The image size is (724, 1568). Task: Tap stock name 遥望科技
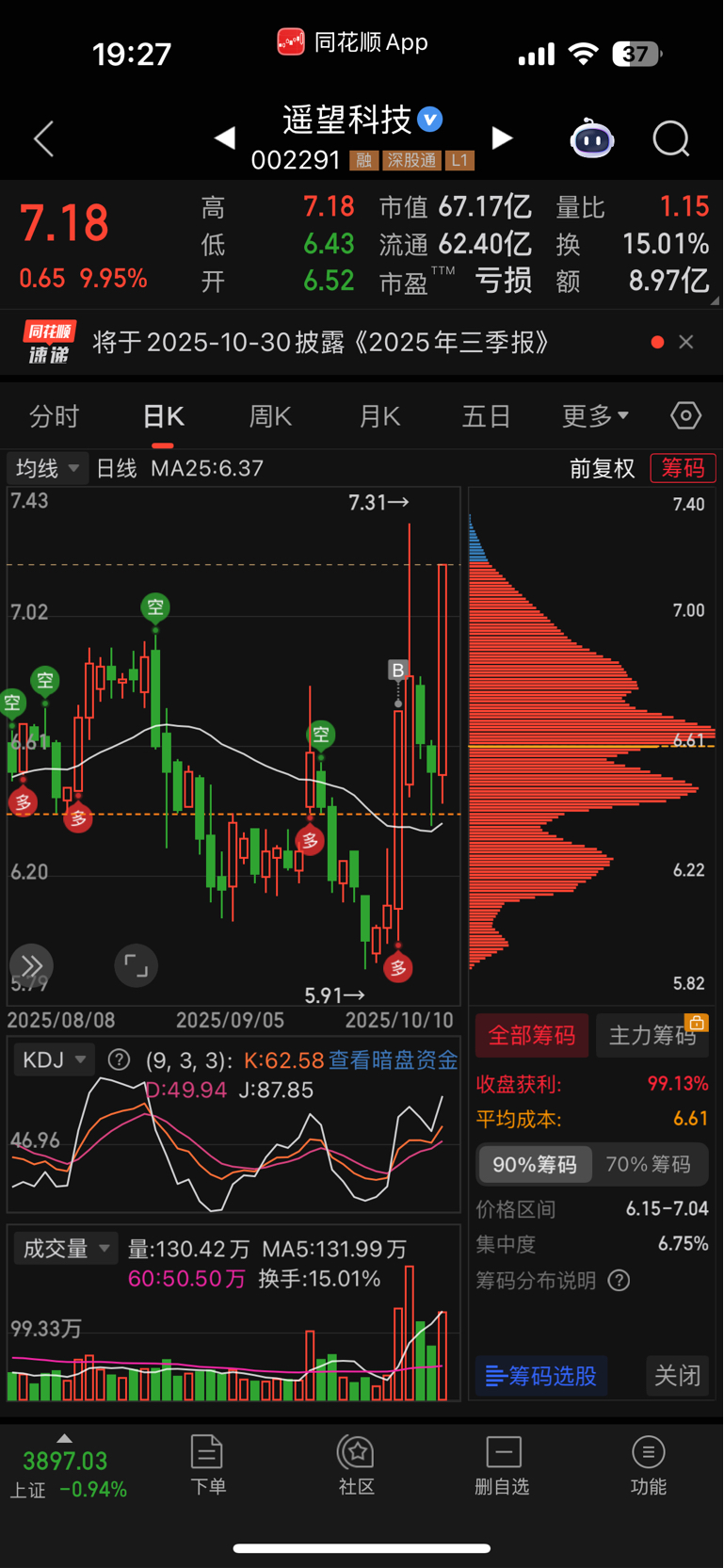347,120
